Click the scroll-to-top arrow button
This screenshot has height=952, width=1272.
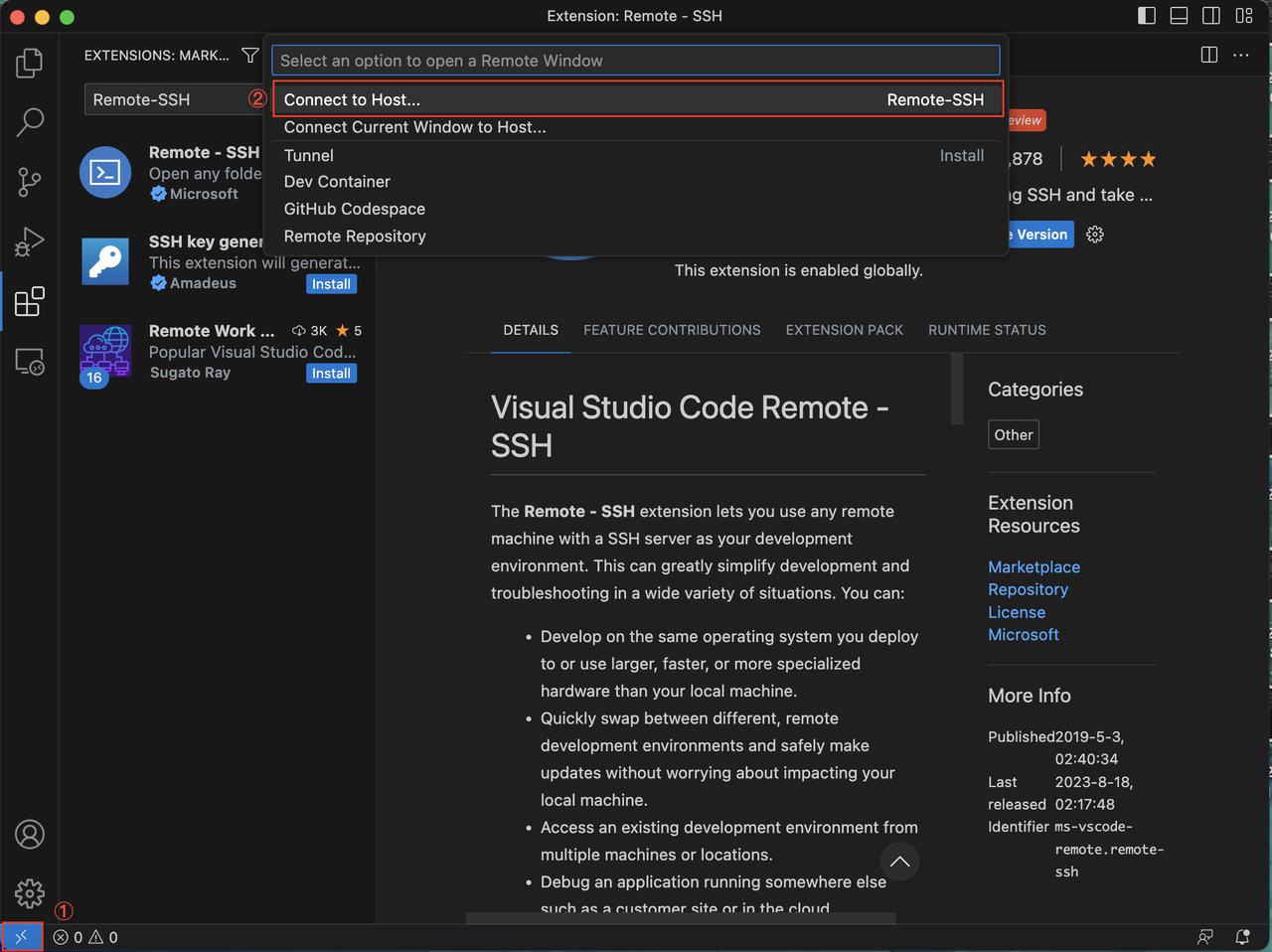899,862
